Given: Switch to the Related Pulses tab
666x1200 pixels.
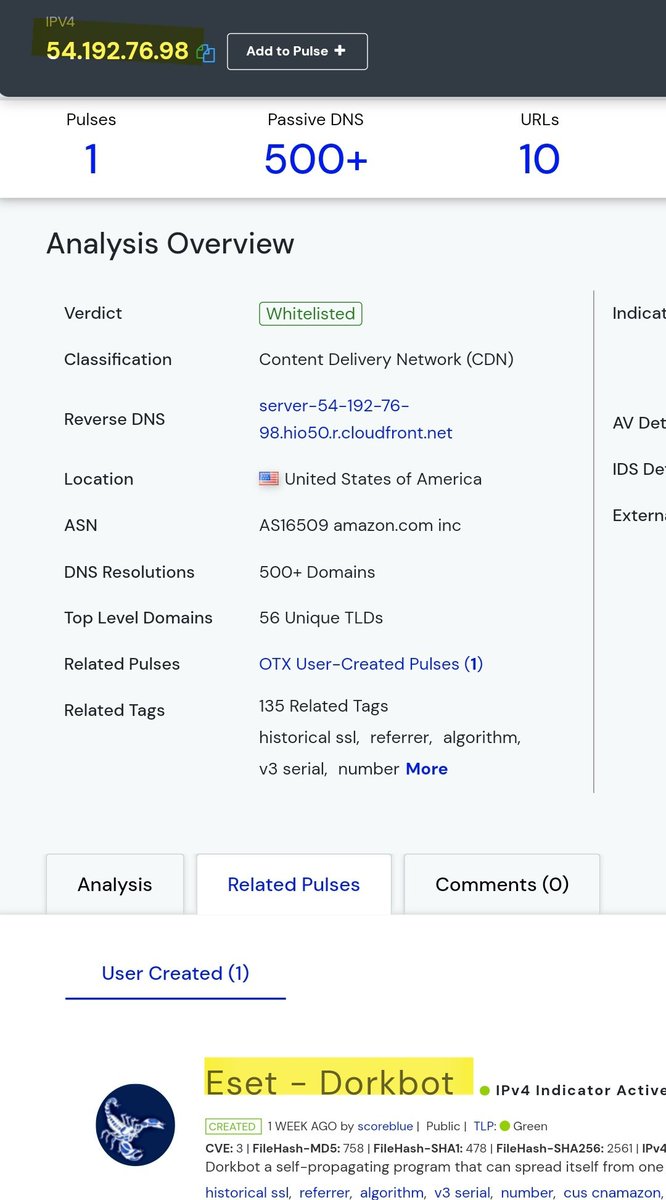Looking at the screenshot, I should tap(293, 884).
